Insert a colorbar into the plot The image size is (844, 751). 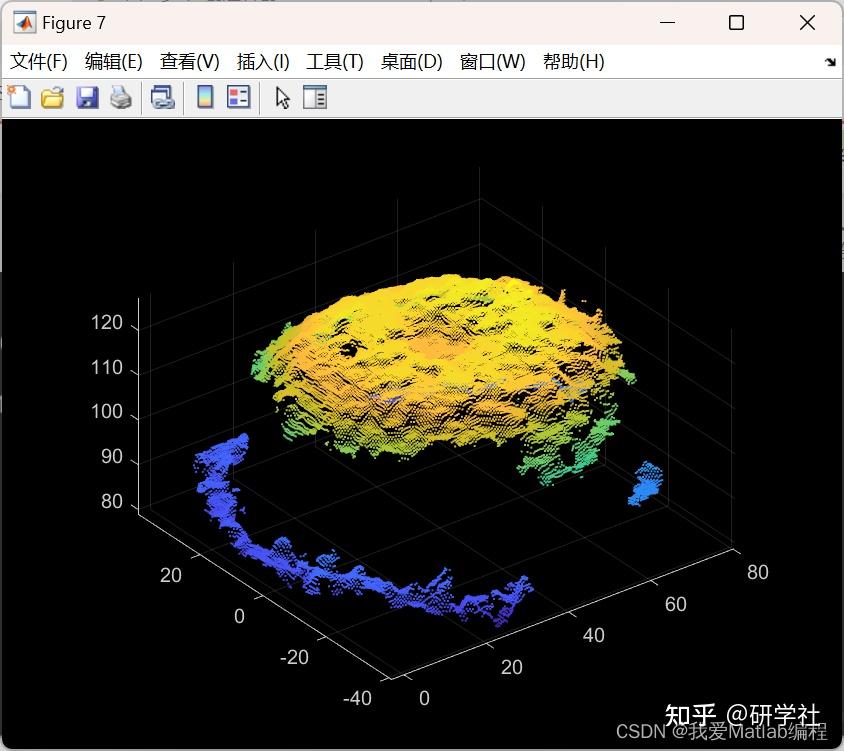coord(204,97)
